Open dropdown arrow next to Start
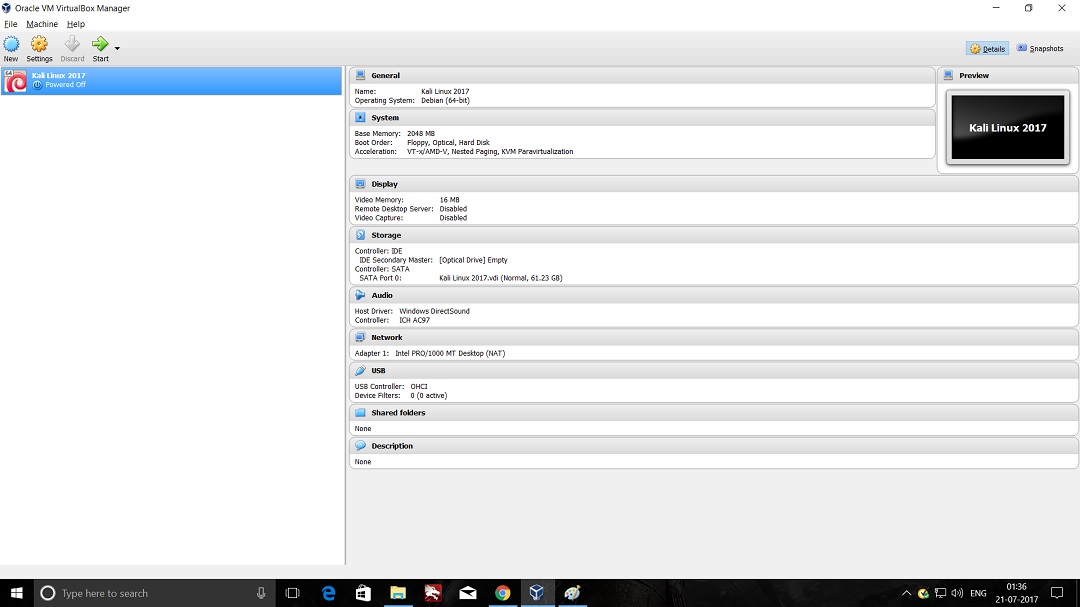The height and width of the screenshot is (607, 1080). tap(117, 48)
